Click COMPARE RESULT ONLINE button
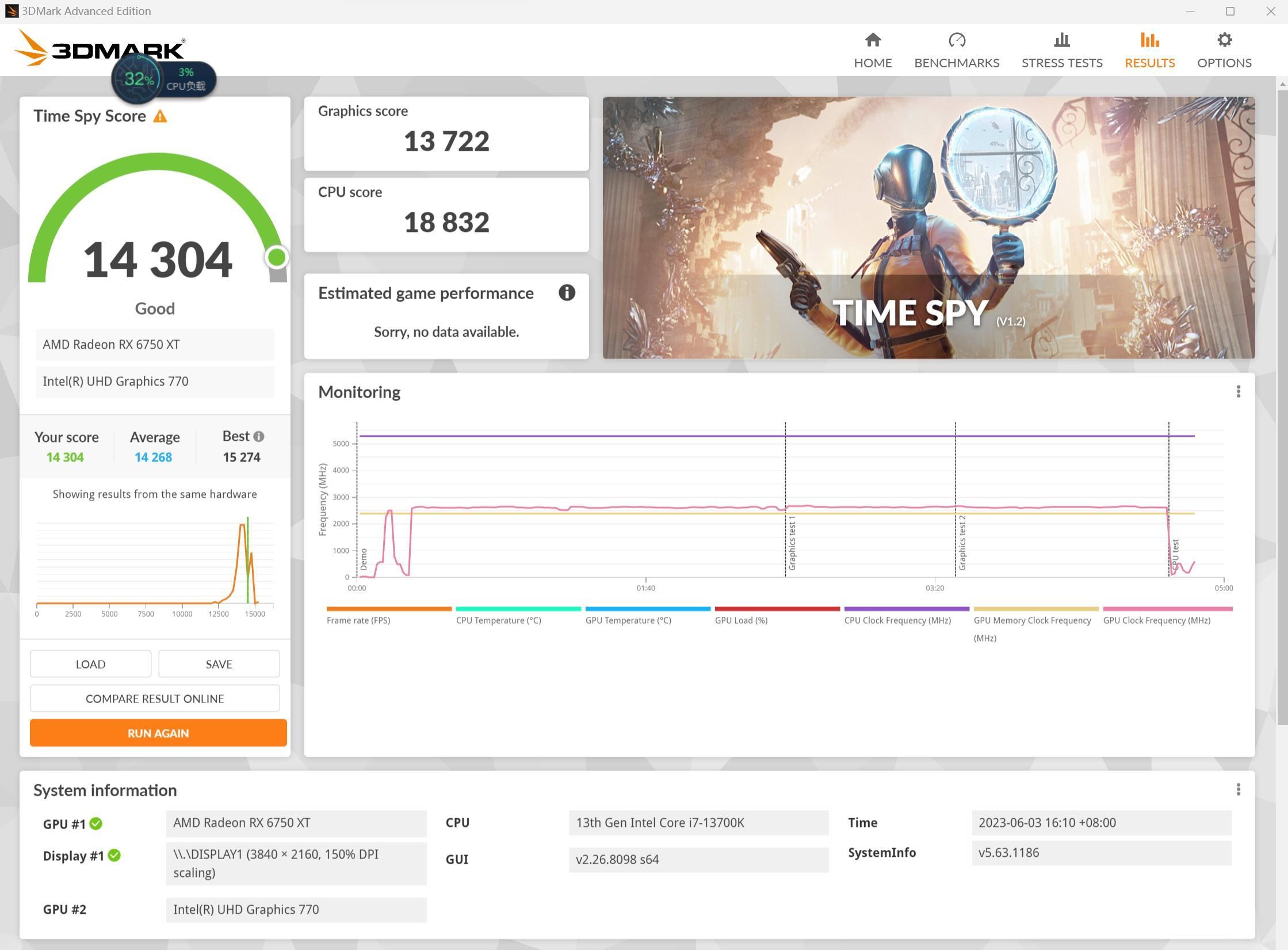1288x950 pixels. [155, 699]
